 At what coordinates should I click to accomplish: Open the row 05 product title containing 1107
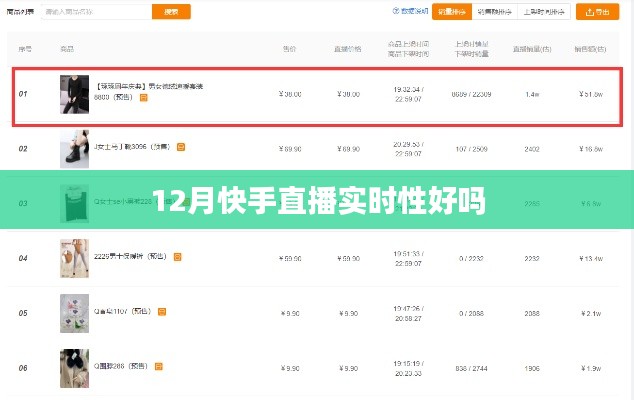[123, 311]
